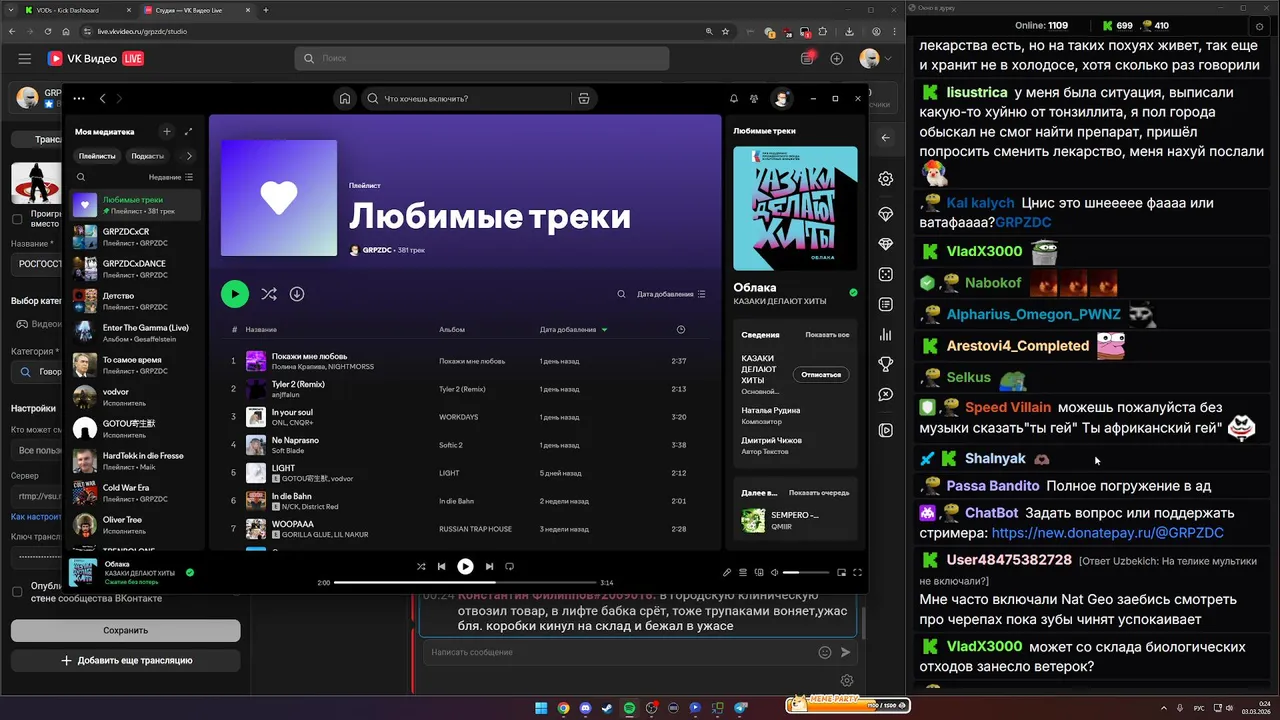Image resolution: width=1280 pixels, height=720 pixels.
Task: Click the filter chips right-arrow chevron
Action: click(189, 156)
